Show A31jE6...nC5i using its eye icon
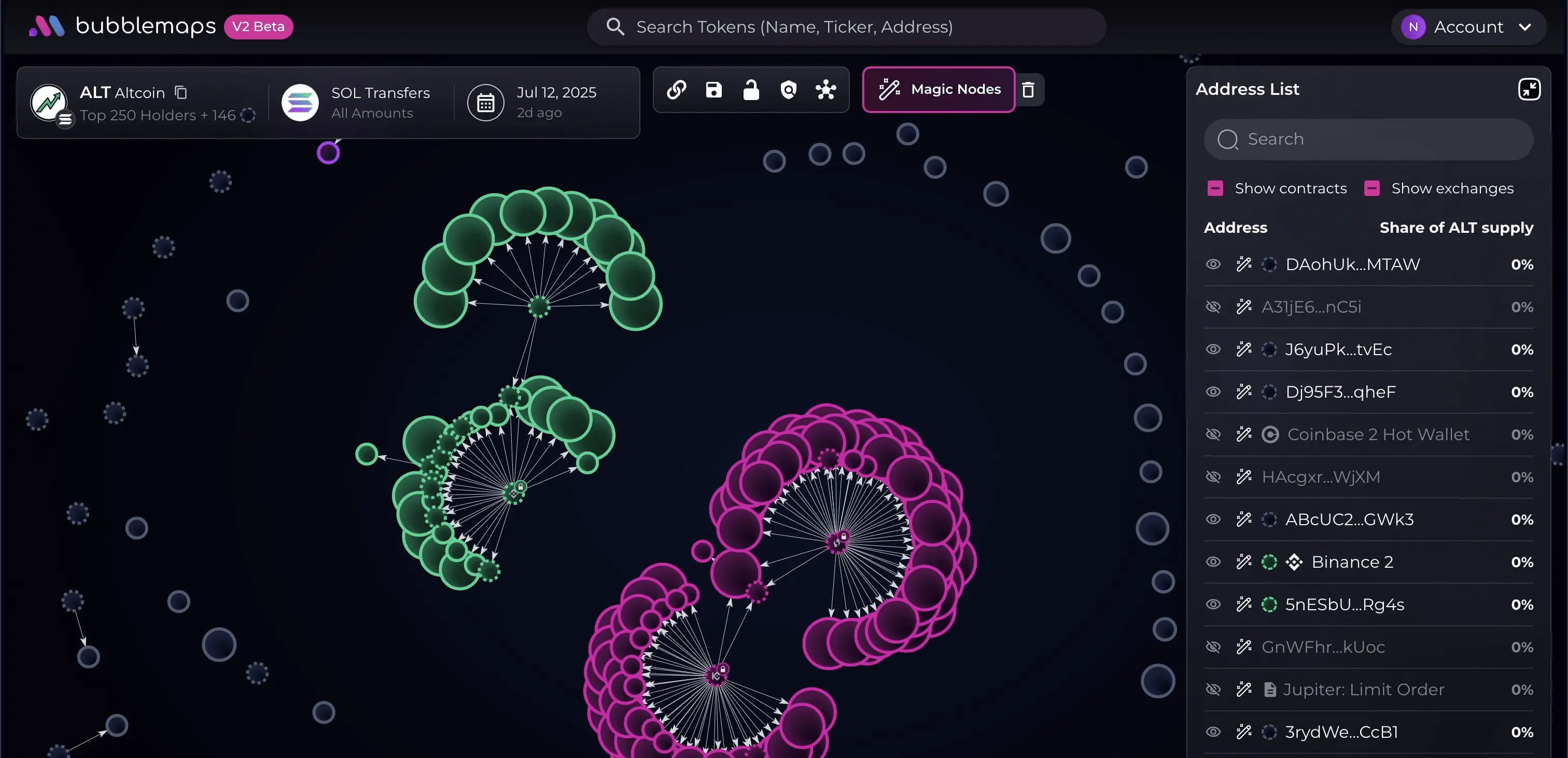 [x=1213, y=307]
